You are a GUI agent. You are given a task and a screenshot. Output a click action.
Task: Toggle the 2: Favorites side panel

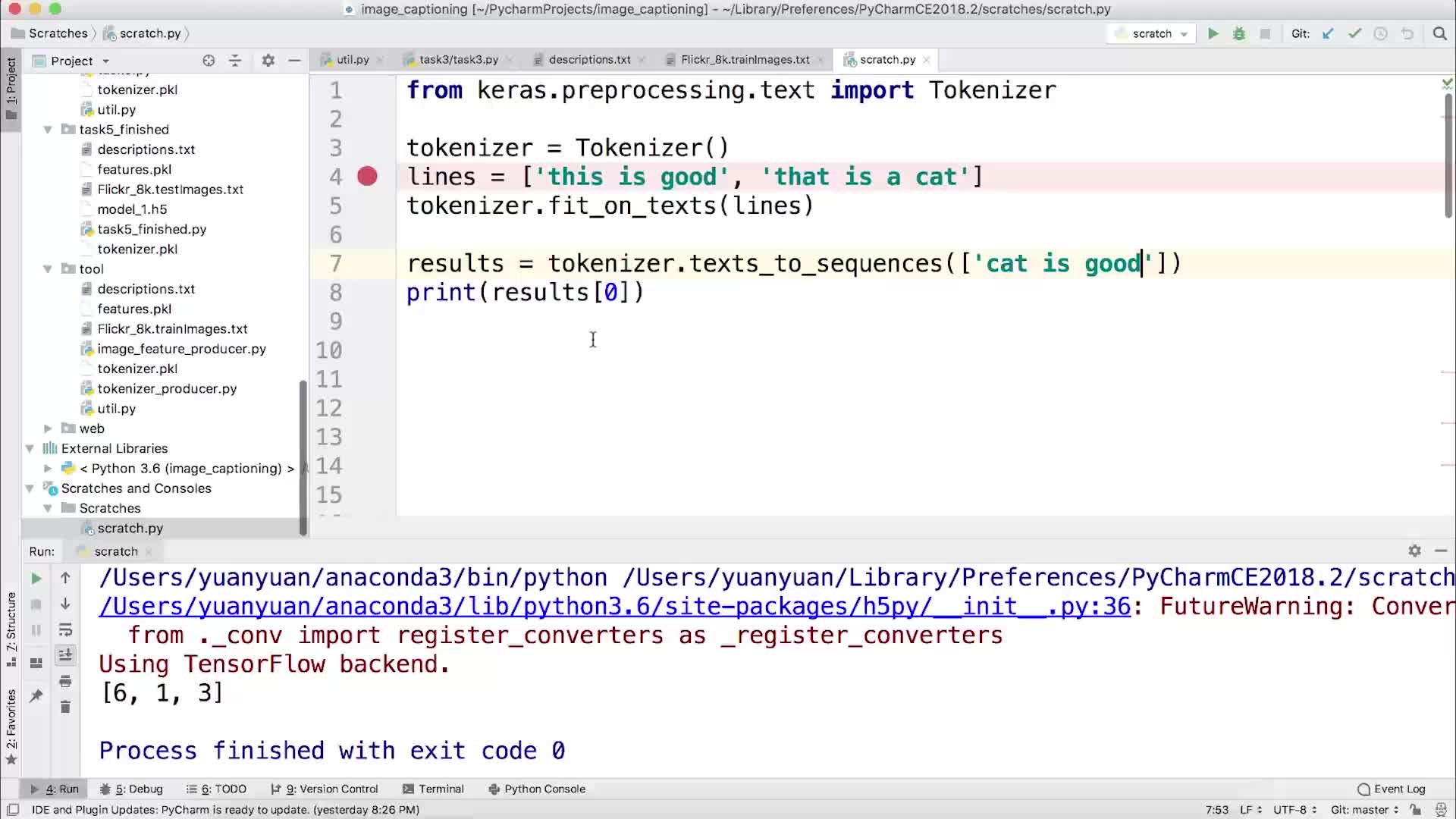[11, 726]
